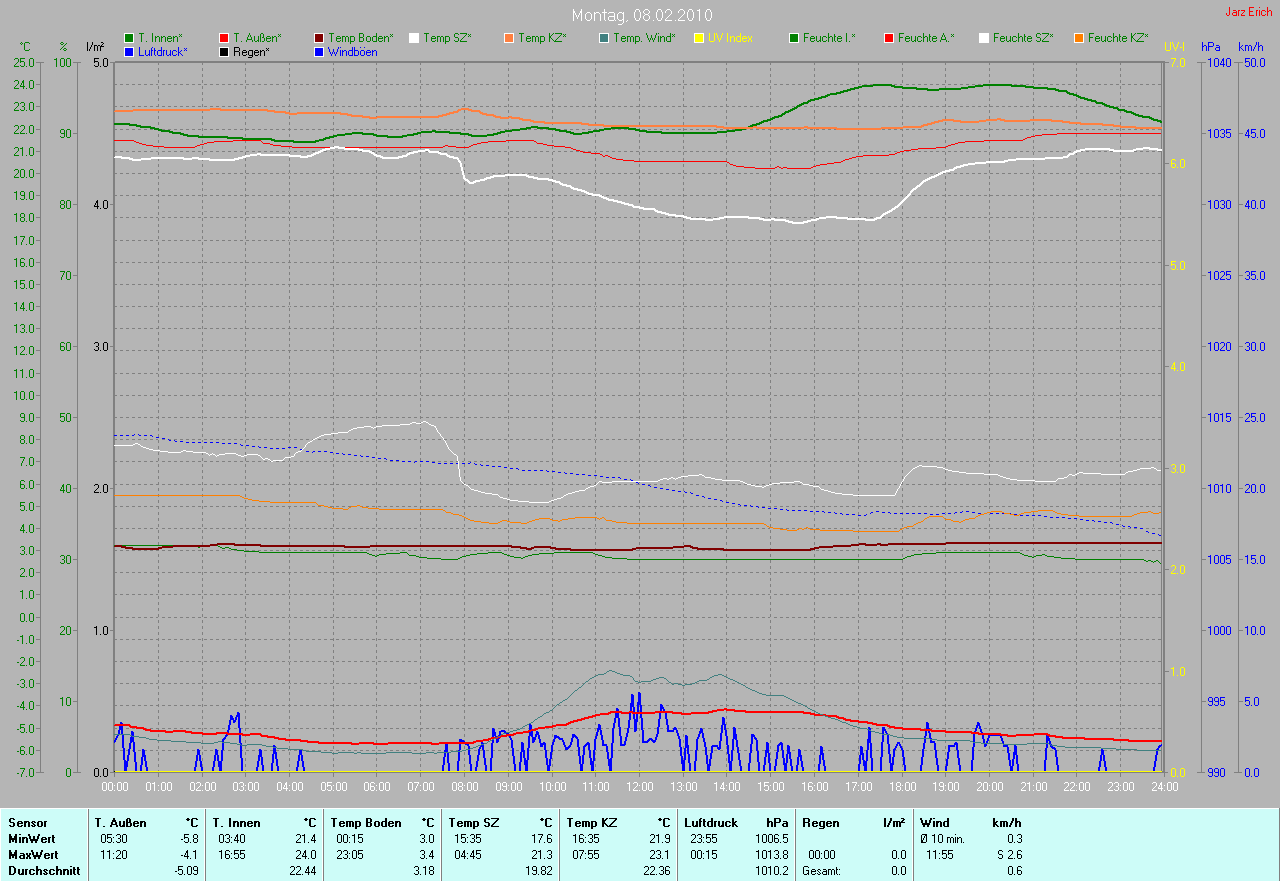Click the hPa axis unit label
Viewport: 1280px width, 881px height.
(x=1210, y=47)
